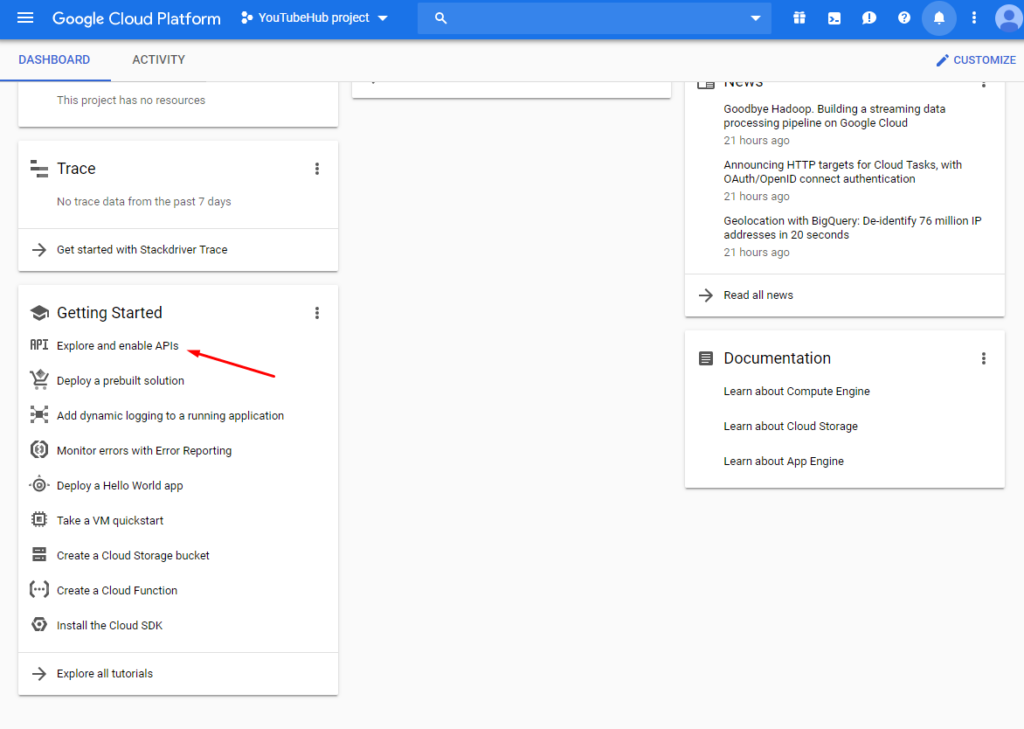Open Trace card options menu
Image resolution: width=1024 pixels, height=729 pixels.
tap(317, 169)
